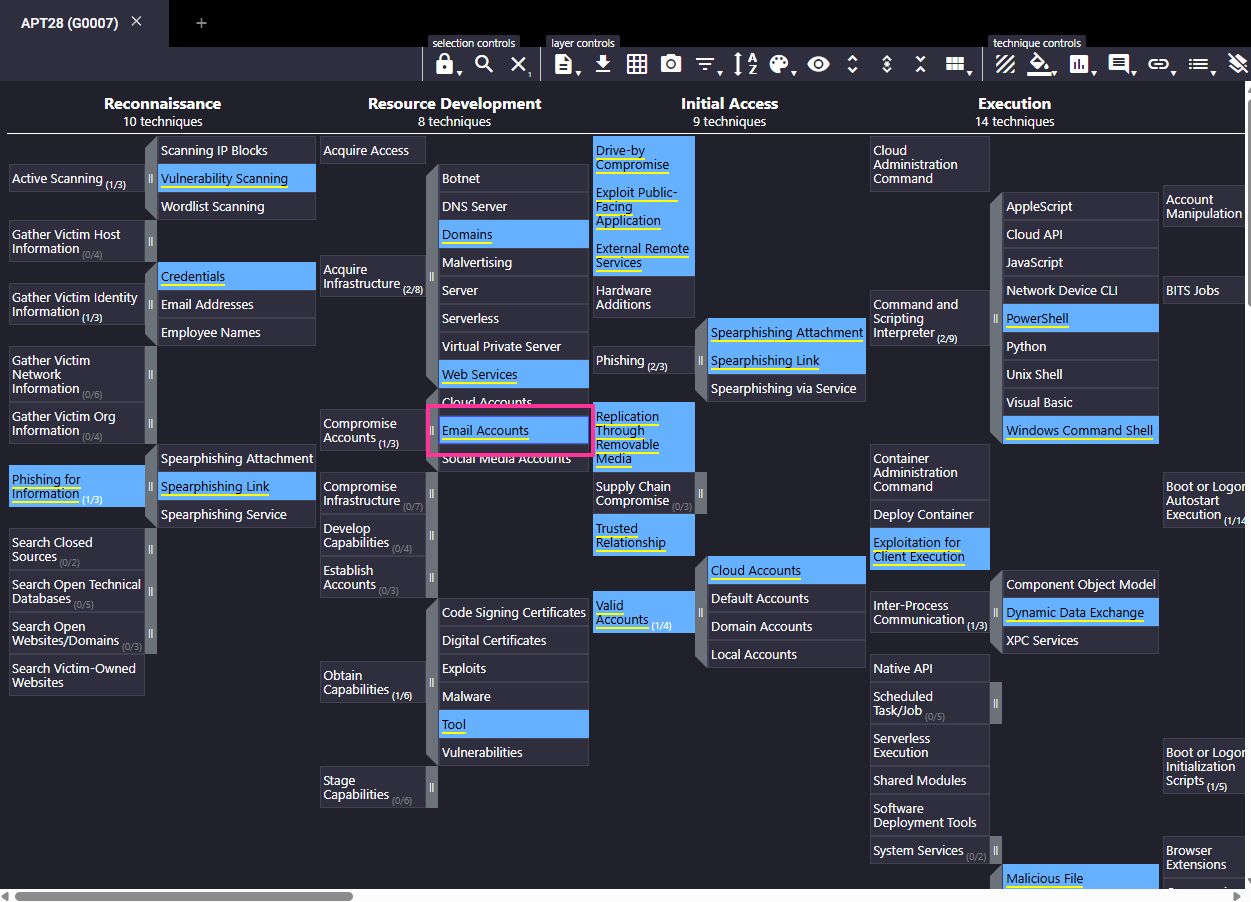The height and width of the screenshot is (902, 1251).
Task: Add a new layer tab with plus
Action: pyautogui.click(x=201, y=23)
